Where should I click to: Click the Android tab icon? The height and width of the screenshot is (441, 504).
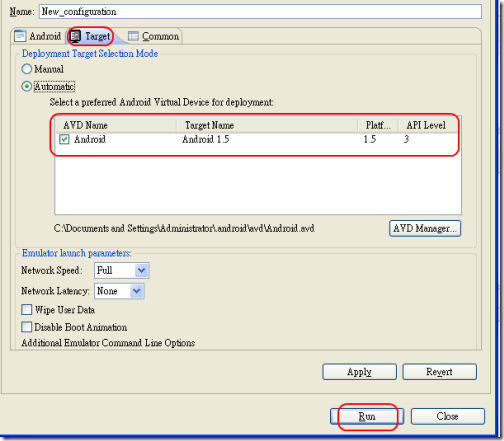point(20,36)
